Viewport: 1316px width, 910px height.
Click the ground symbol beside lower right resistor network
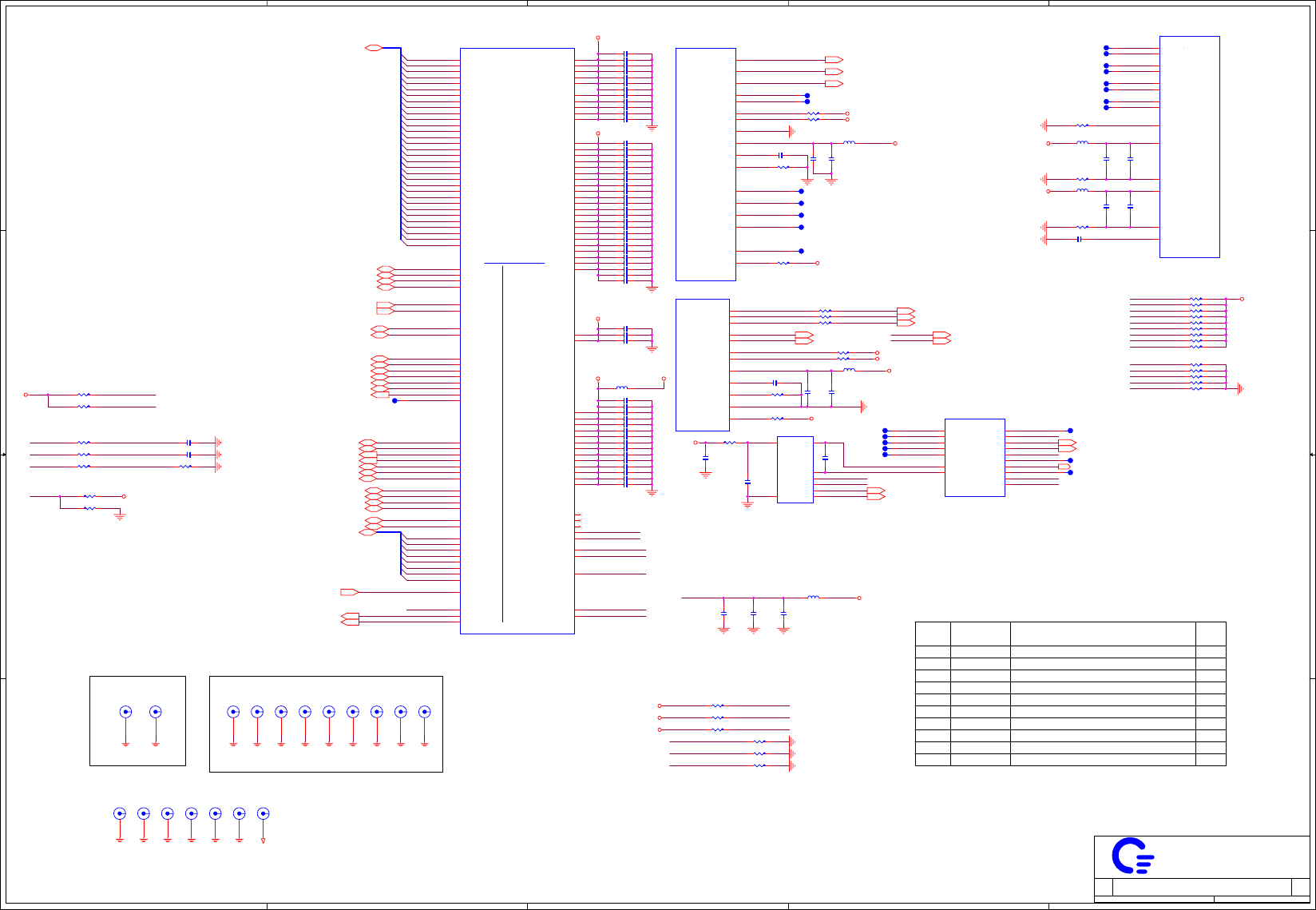pyautogui.click(x=1240, y=388)
